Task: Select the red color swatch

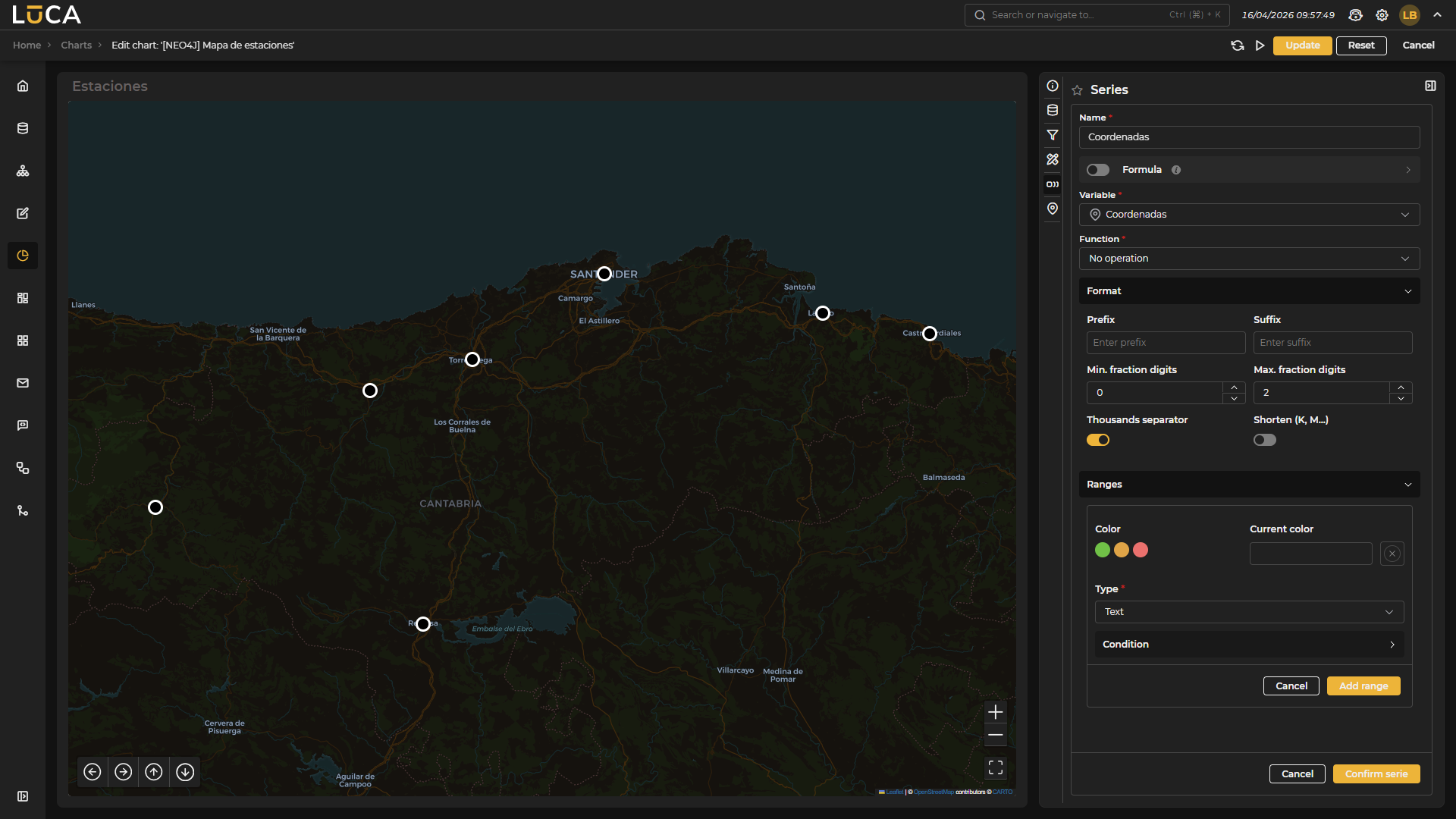Action: pyautogui.click(x=1141, y=550)
